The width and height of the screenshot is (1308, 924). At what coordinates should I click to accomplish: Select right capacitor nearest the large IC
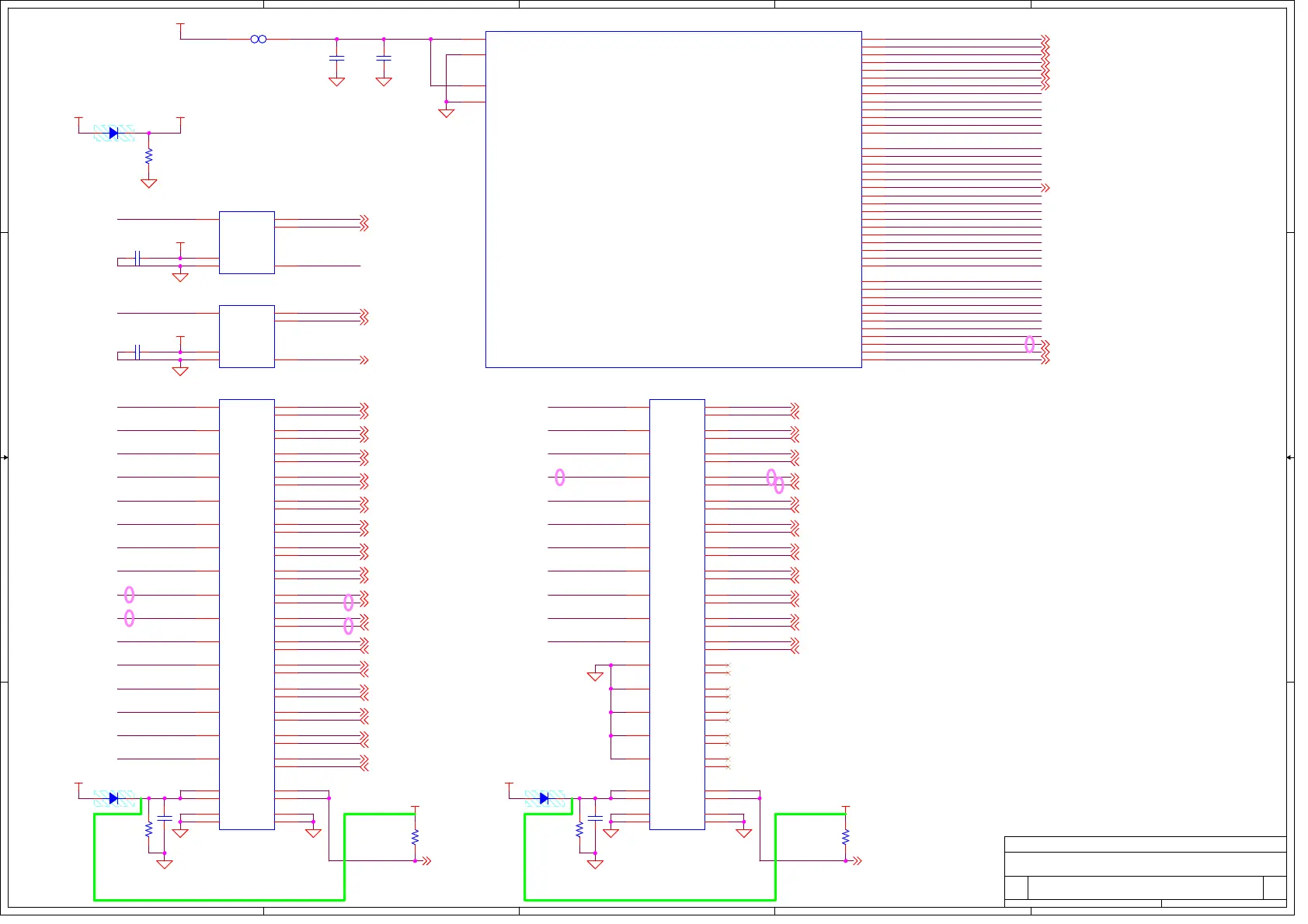tap(384, 58)
